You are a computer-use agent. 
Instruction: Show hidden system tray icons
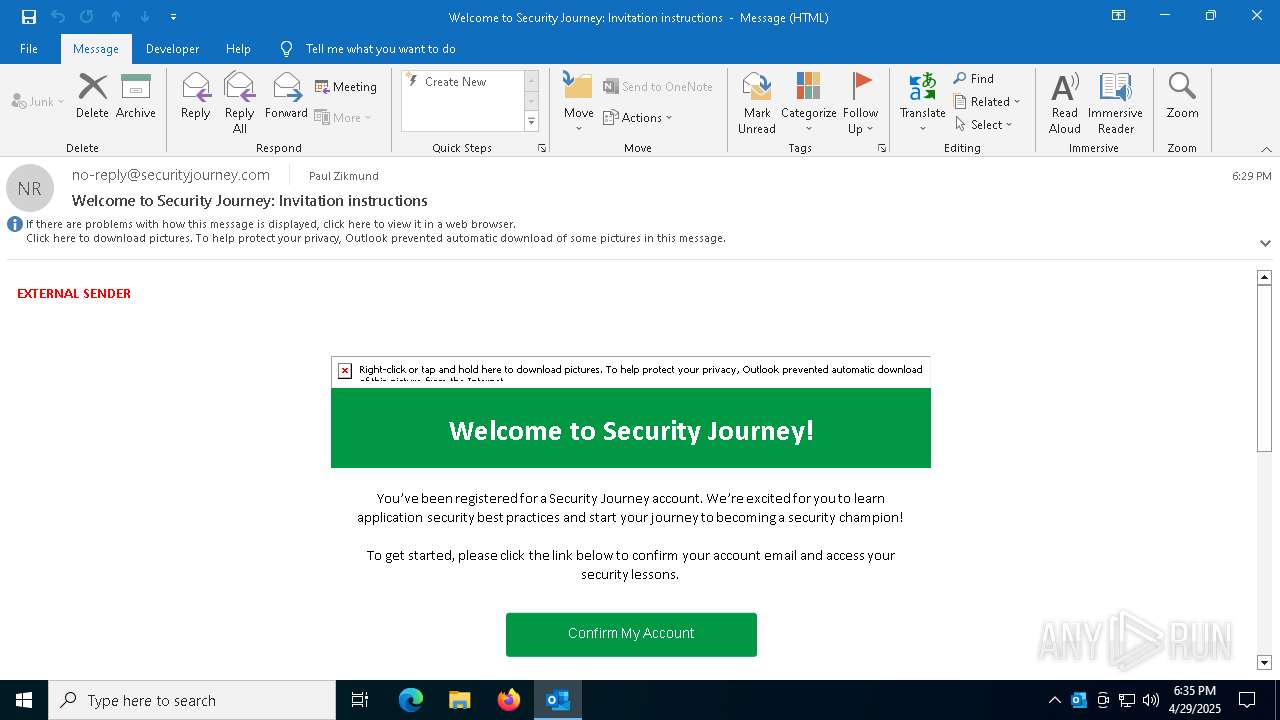pos(1054,700)
